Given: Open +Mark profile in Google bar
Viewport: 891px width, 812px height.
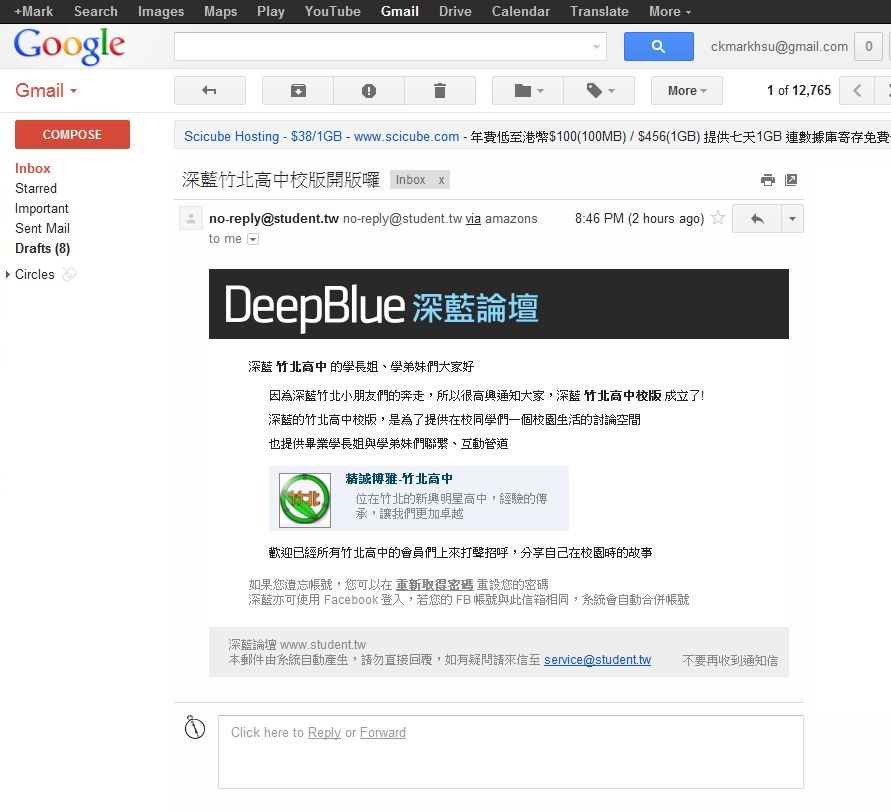Looking at the screenshot, I should coord(34,11).
